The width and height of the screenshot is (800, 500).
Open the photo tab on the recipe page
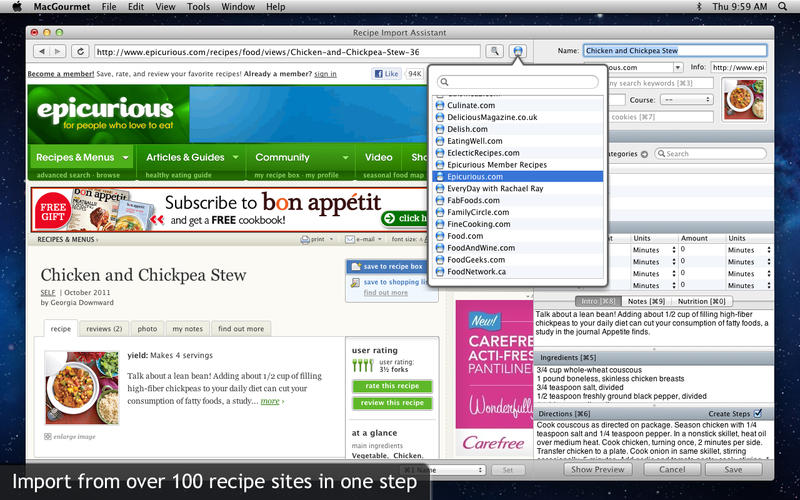(147, 329)
